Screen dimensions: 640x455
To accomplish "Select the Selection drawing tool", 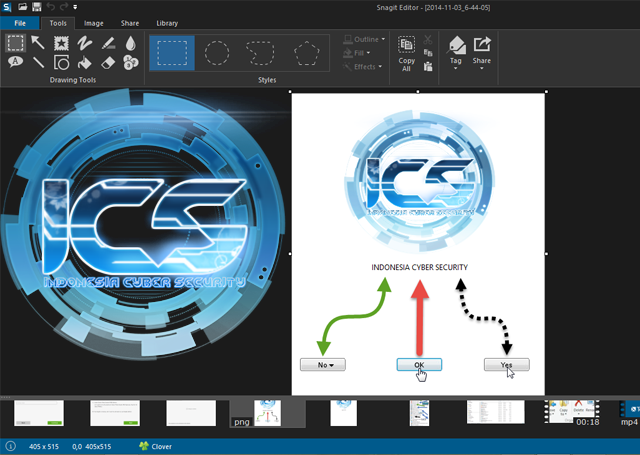I will pyautogui.click(x=15, y=43).
